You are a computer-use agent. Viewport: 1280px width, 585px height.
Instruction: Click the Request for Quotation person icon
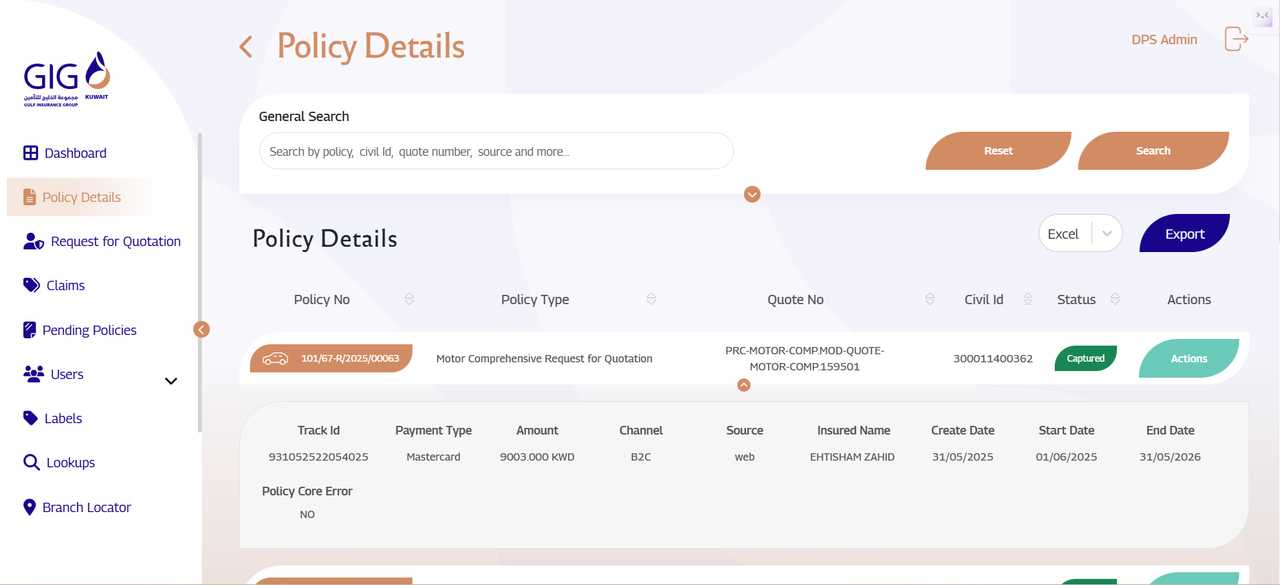pos(33,241)
